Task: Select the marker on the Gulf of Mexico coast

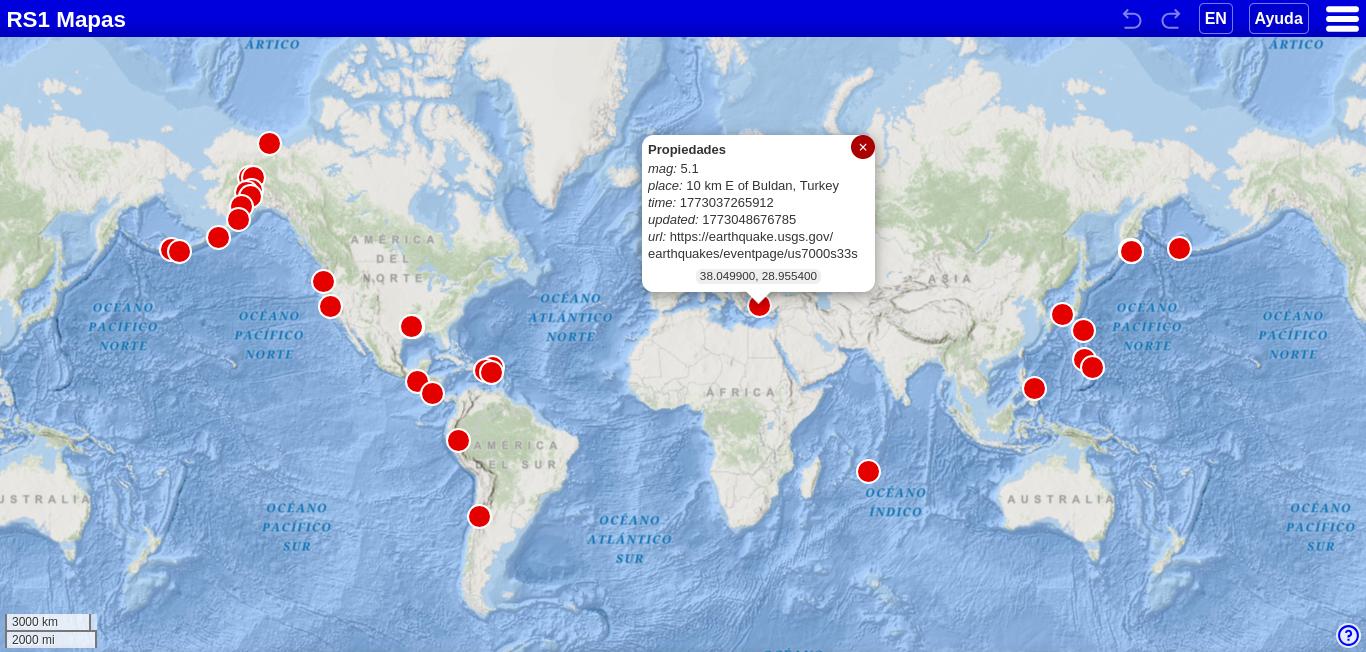Action: [x=411, y=326]
